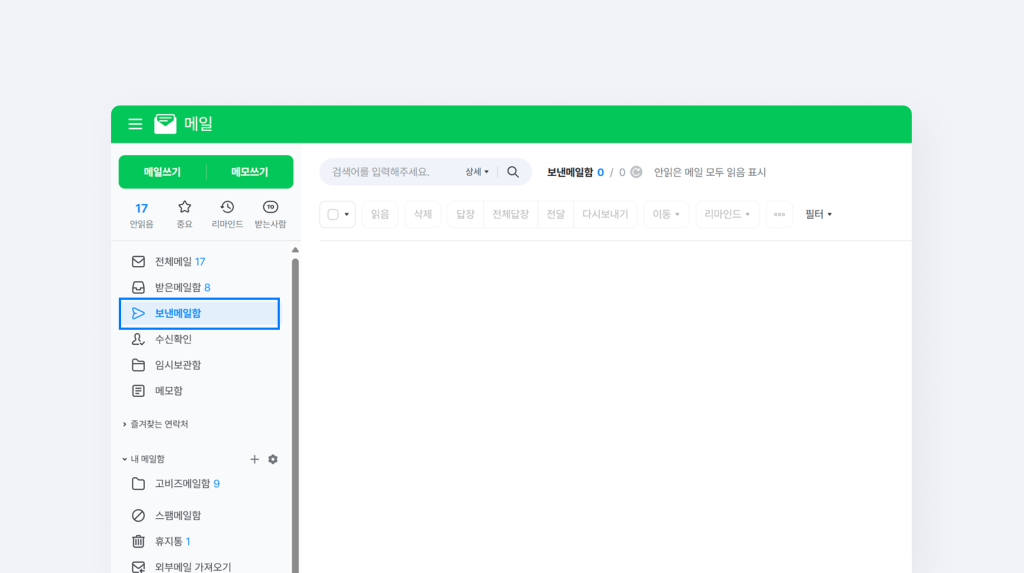Click the 전체답장 reply-all button
This screenshot has height=573, width=1024.
pyautogui.click(x=510, y=214)
